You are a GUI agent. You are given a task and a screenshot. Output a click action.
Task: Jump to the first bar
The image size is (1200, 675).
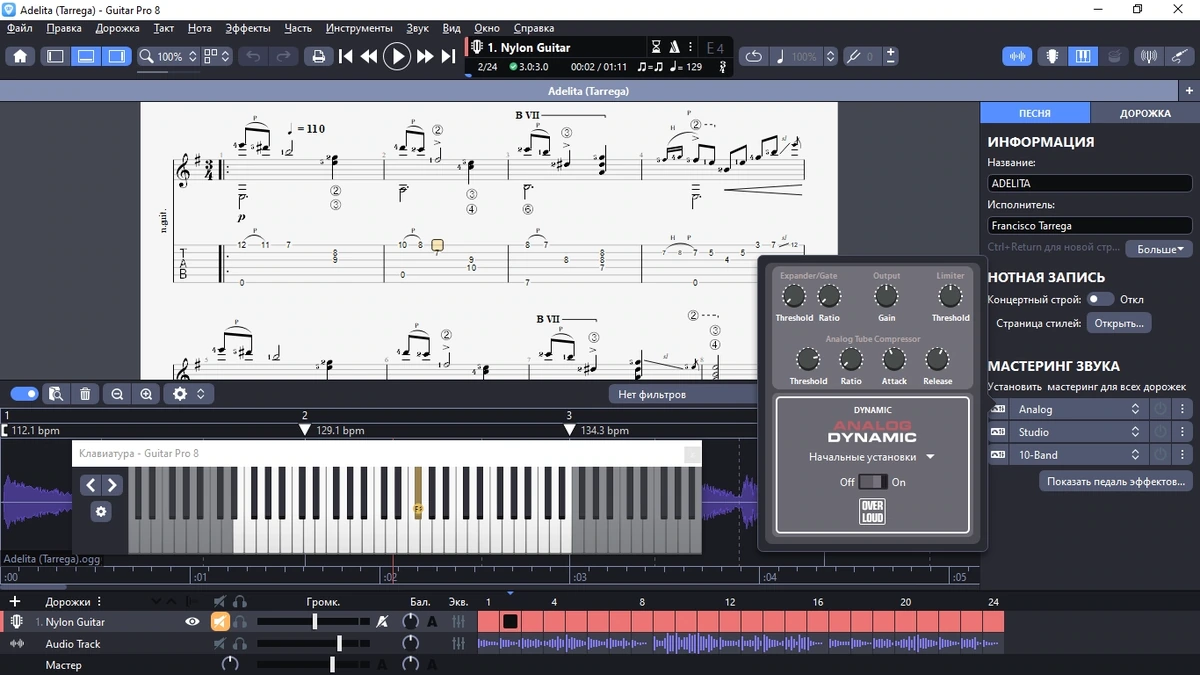(x=346, y=56)
